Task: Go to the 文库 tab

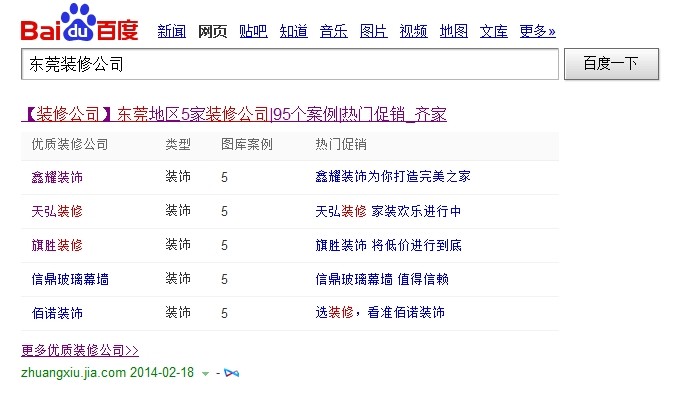Action: point(494,31)
